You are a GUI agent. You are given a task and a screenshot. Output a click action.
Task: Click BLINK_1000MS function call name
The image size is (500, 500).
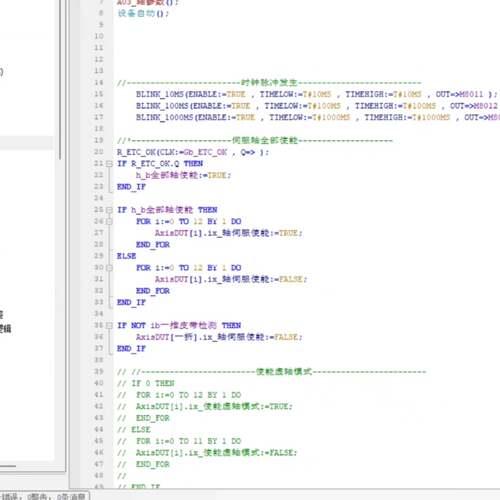pos(165,117)
